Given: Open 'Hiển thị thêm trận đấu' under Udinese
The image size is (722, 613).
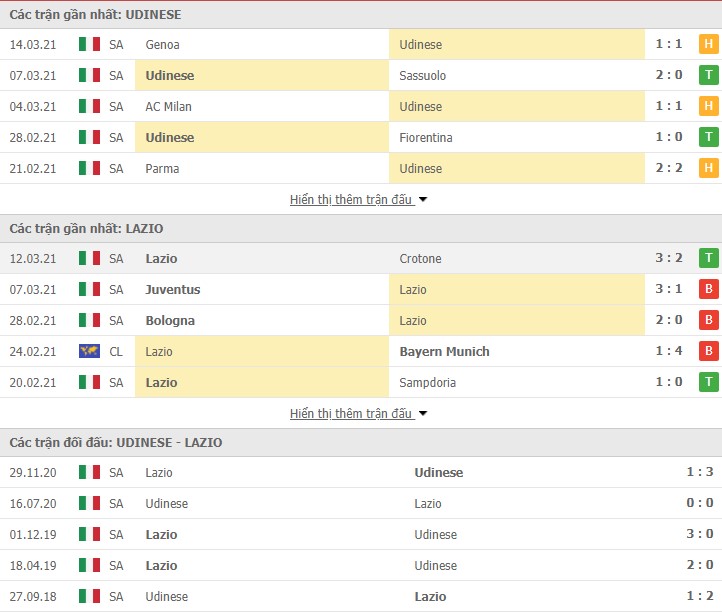Looking at the screenshot, I should [x=351, y=199].
